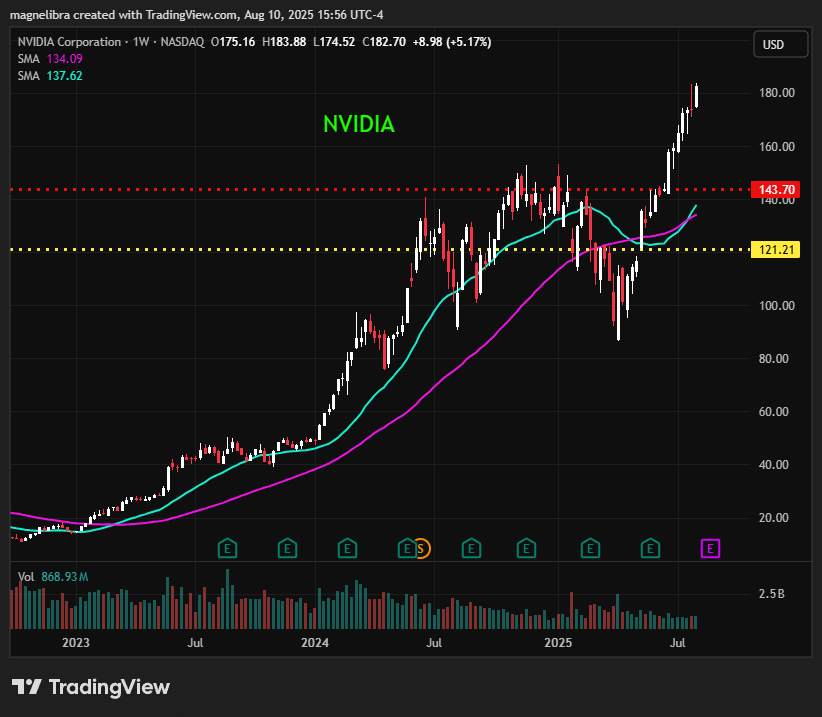Click the 2024 time axis label
Image resolution: width=822 pixels, height=717 pixels.
tap(315, 643)
